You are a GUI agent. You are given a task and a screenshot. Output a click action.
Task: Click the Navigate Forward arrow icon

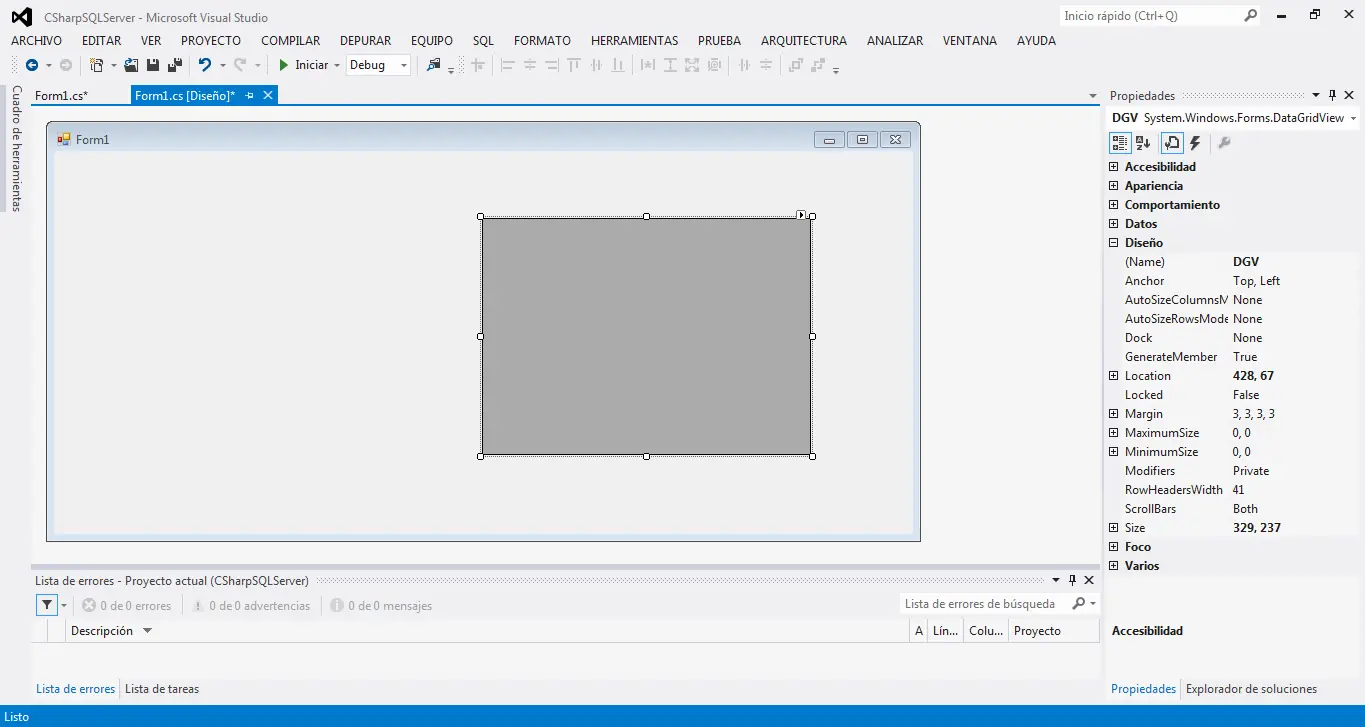click(65, 65)
